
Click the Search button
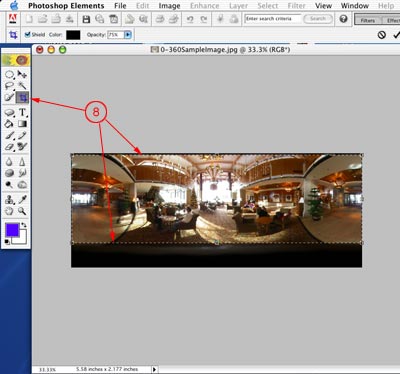(x=318, y=19)
